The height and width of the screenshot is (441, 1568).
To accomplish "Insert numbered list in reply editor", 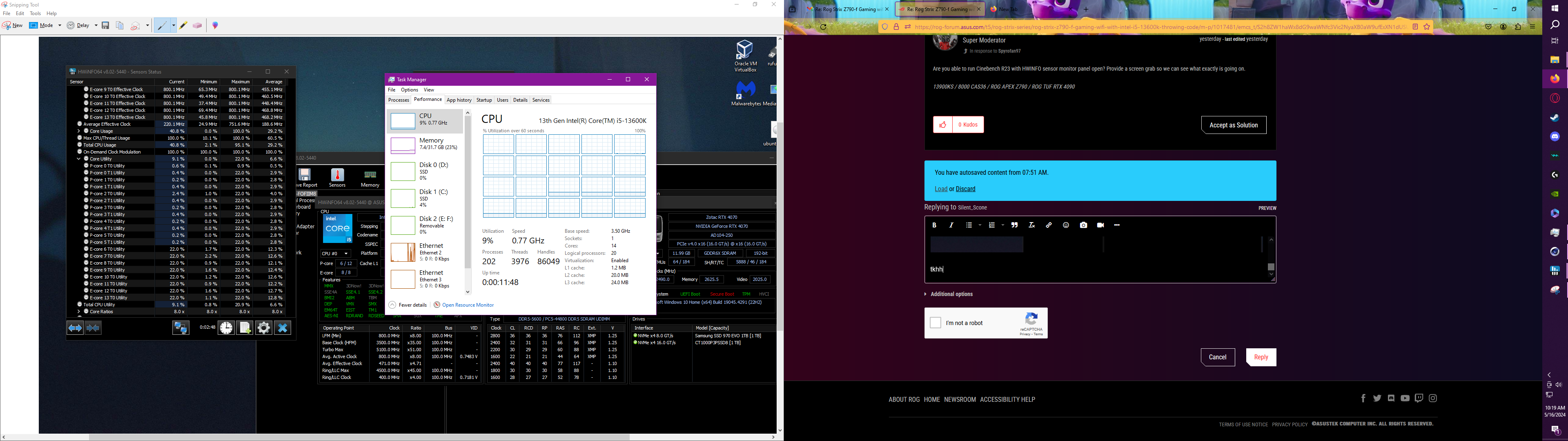I will (x=992, y=225).
